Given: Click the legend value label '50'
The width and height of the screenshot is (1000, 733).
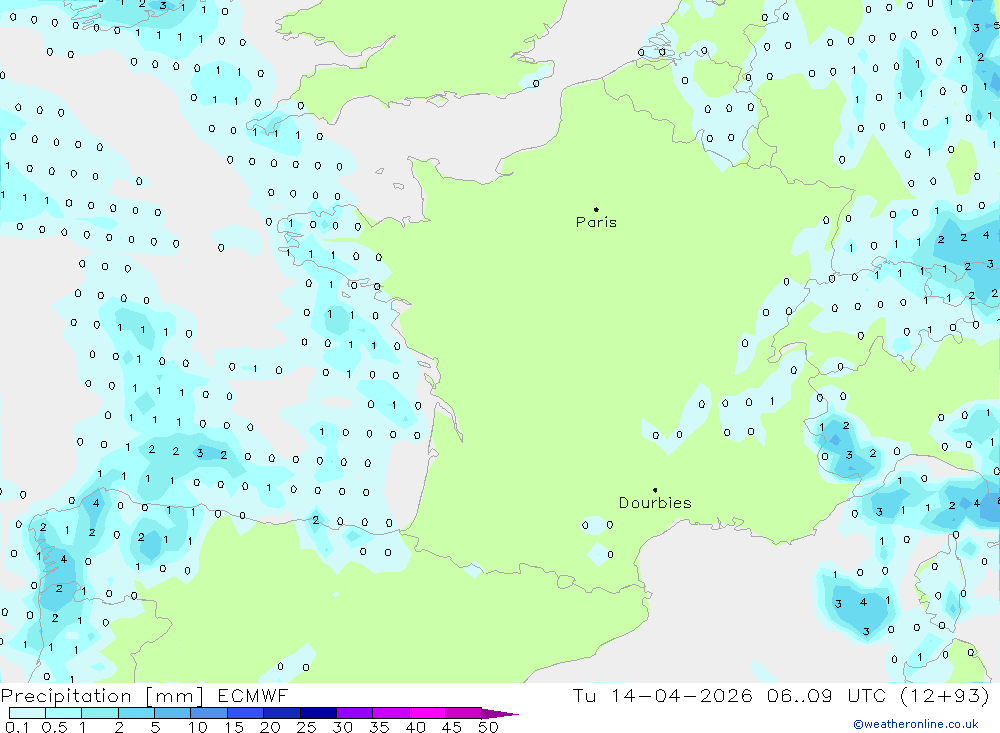Looking at the screenshot, I should (x=488, y=727).
